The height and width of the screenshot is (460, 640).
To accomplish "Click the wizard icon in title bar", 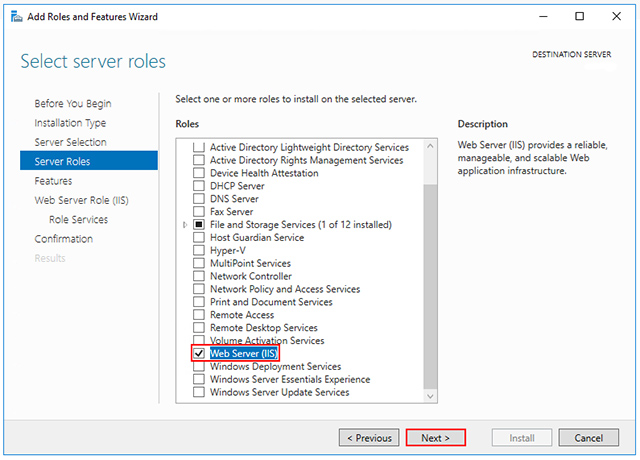I will coord(13,16).
